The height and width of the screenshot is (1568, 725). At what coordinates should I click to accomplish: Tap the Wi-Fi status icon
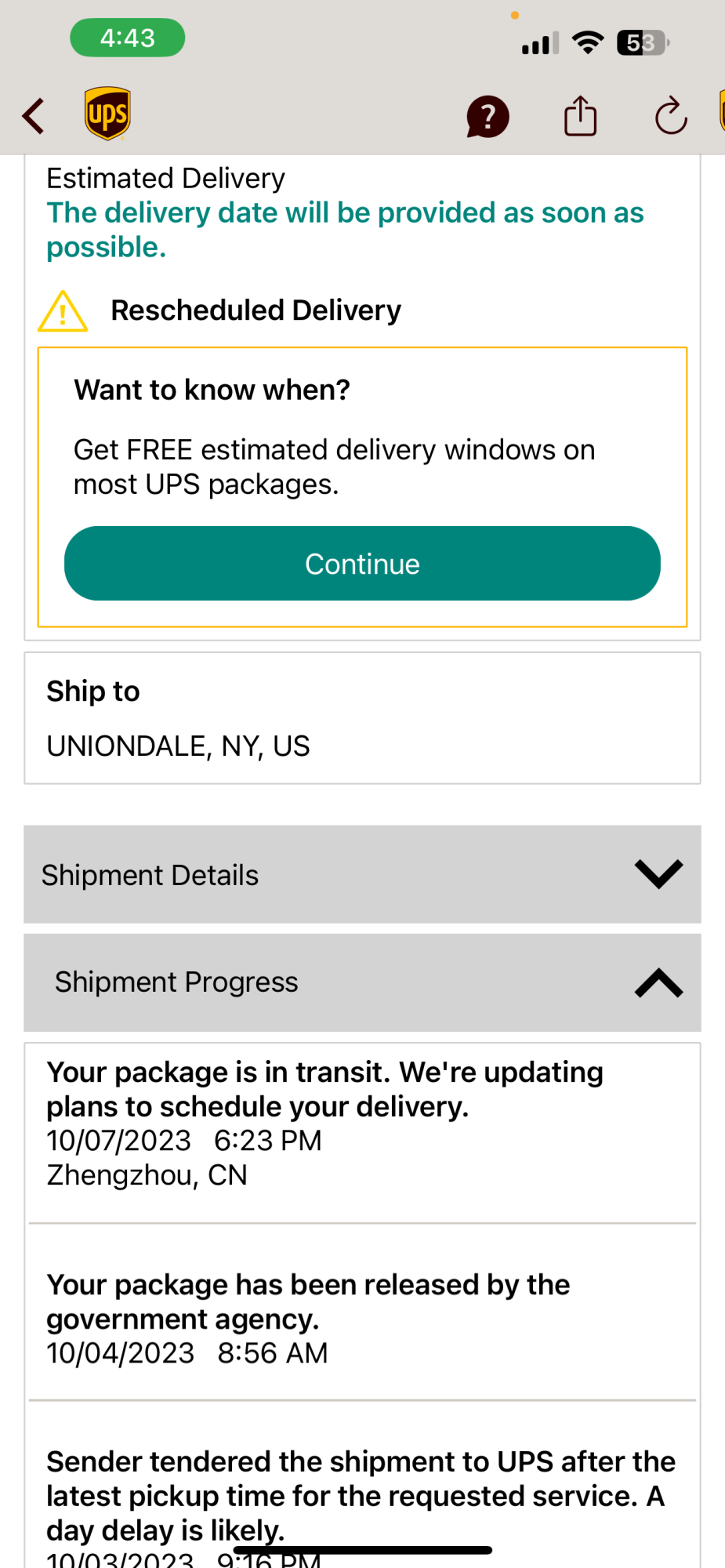pos(588,42)
